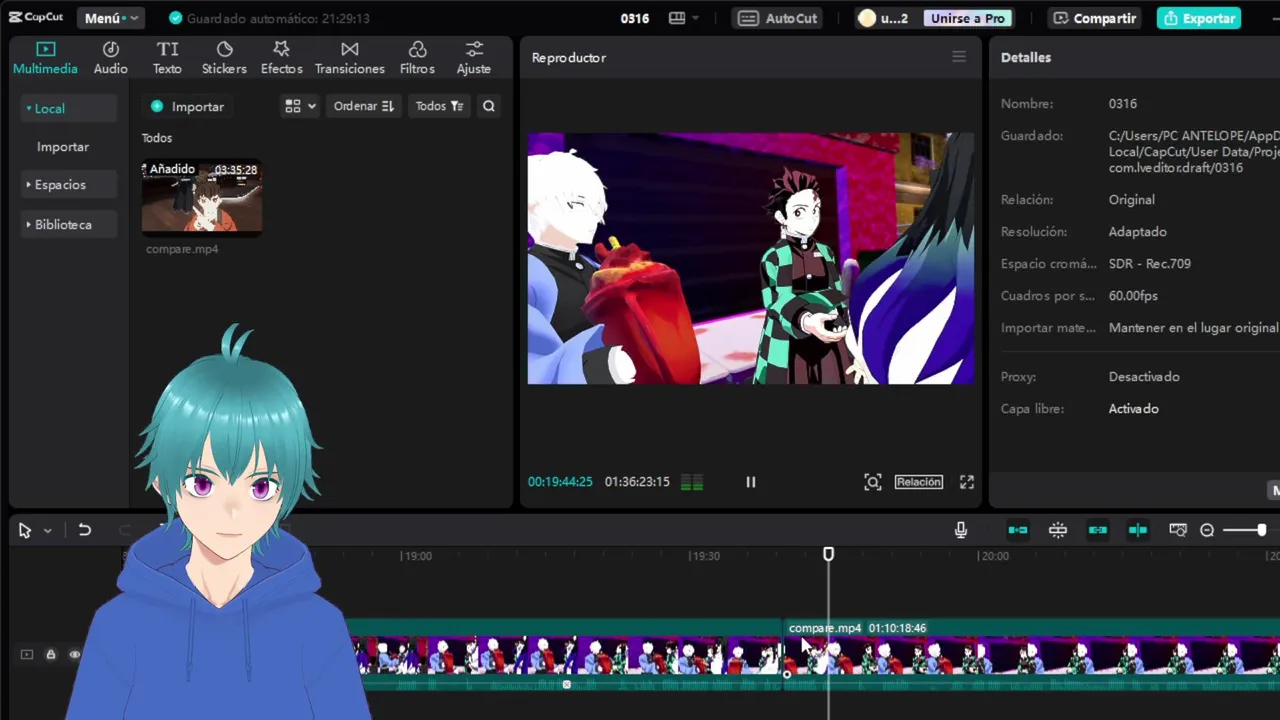Click the Relación aspect ratio button
The width and height of the screenshot is (1280, 720).
coord(918,482)
